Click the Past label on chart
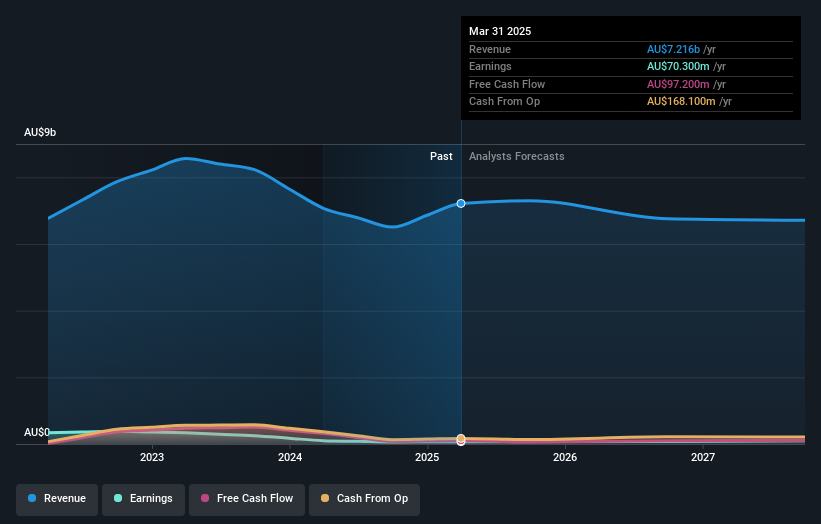This screenshot has height=524, width=821. [x=441, y=157]
